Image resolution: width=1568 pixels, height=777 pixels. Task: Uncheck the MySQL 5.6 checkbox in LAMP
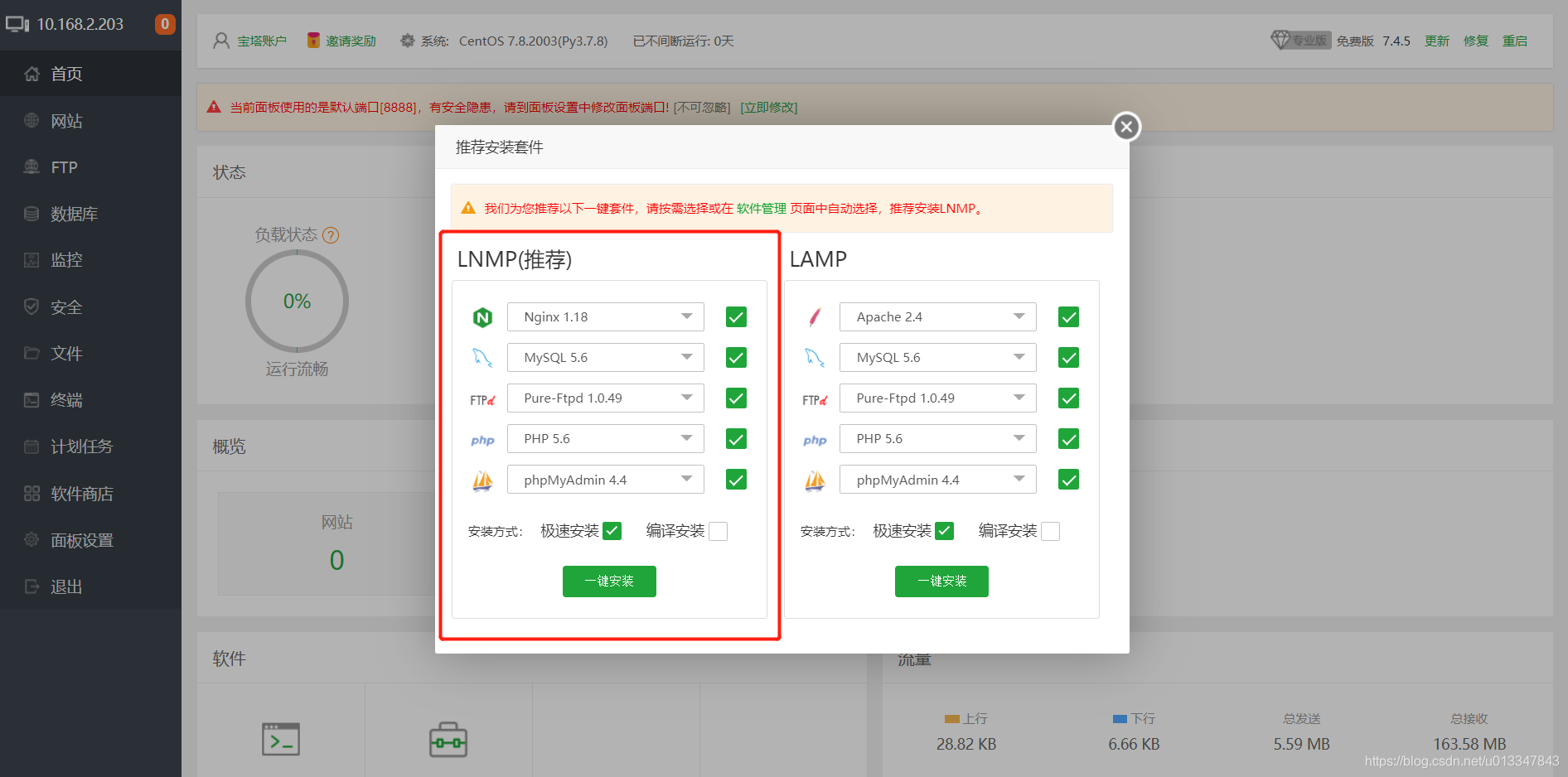(1068, 358)
